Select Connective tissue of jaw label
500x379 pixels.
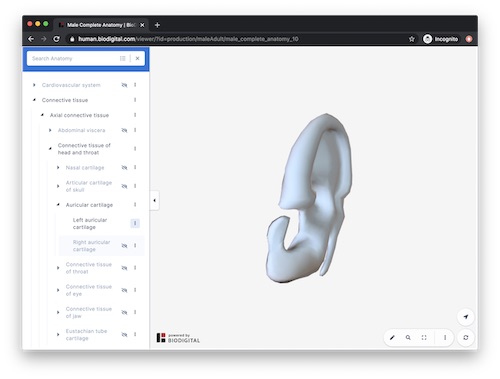[89, 312]
